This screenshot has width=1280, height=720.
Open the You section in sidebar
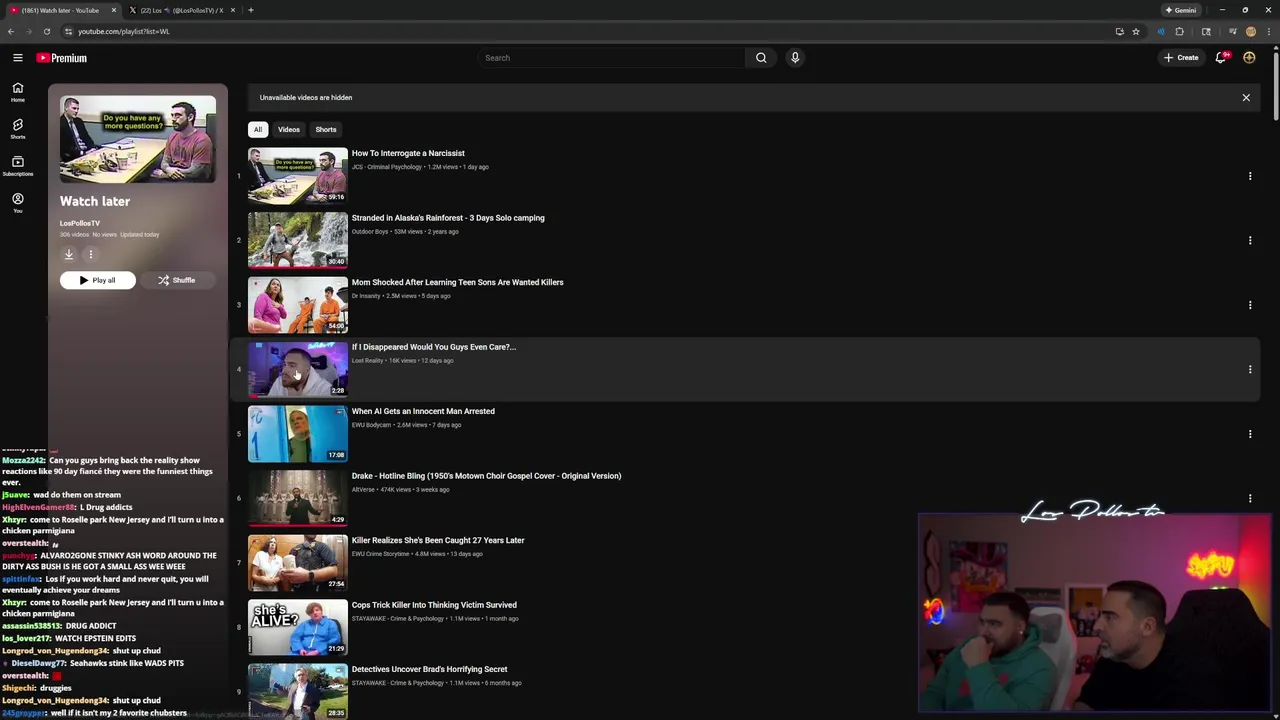pyautogui.click(x=17, y=203)
